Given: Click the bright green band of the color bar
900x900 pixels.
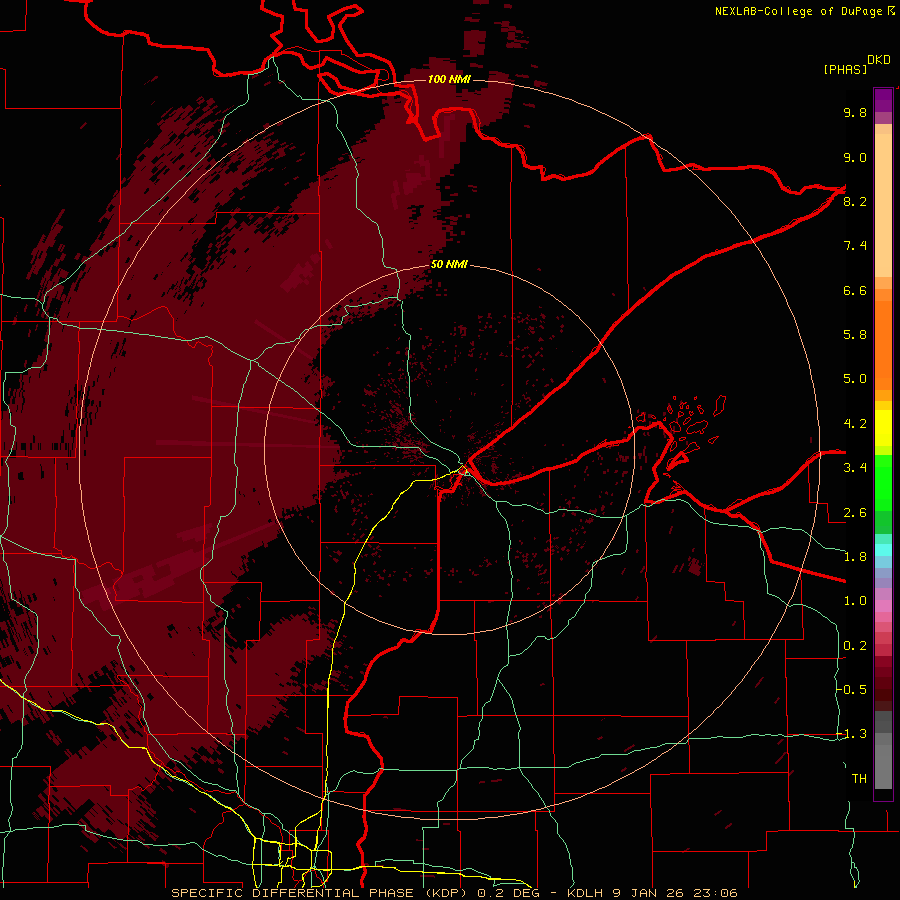Looking at the screenshot, I should point(883,482).
